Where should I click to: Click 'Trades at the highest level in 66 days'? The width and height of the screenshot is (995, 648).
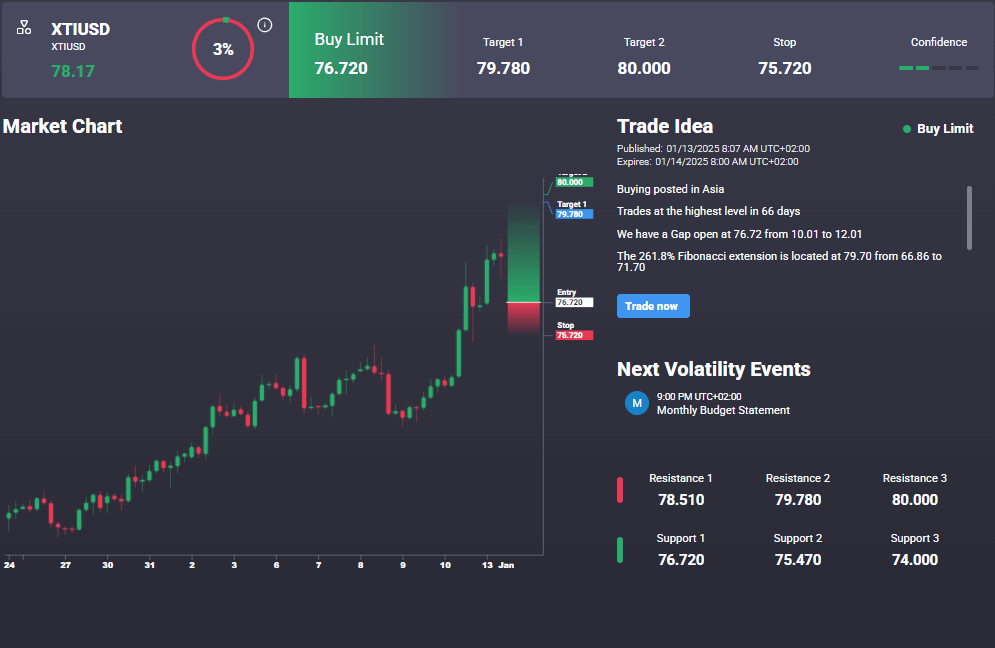click(708, 211)
